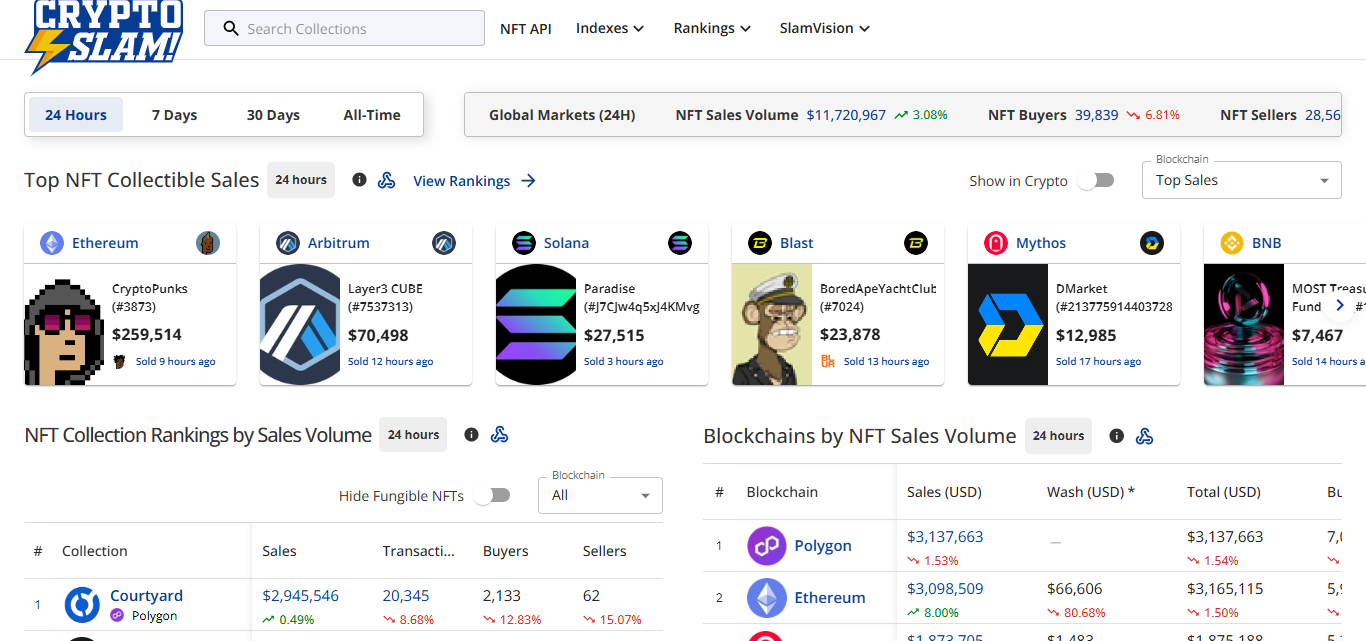Click the Arbitrum logo in the card header
The width and height of the screenshot is (1366, 641).
288,243
